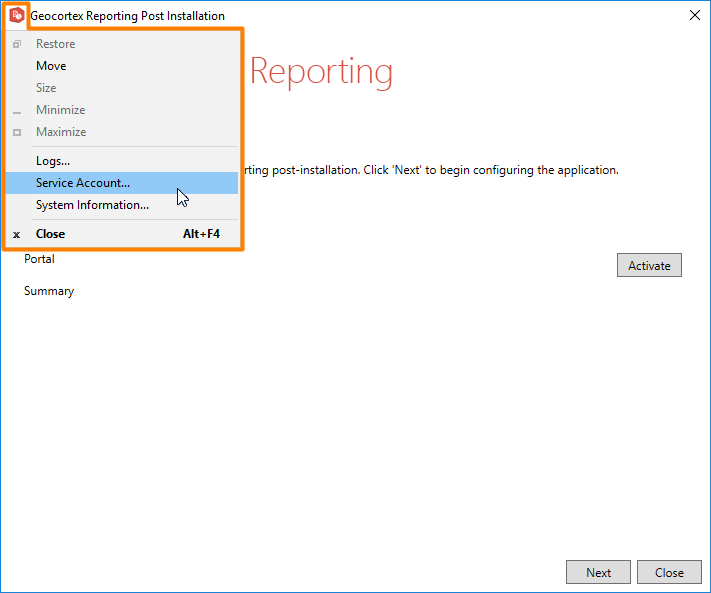The image size is (711, 593).
Task: Click the maximize square icon in system menu
Action: (17, 132)
